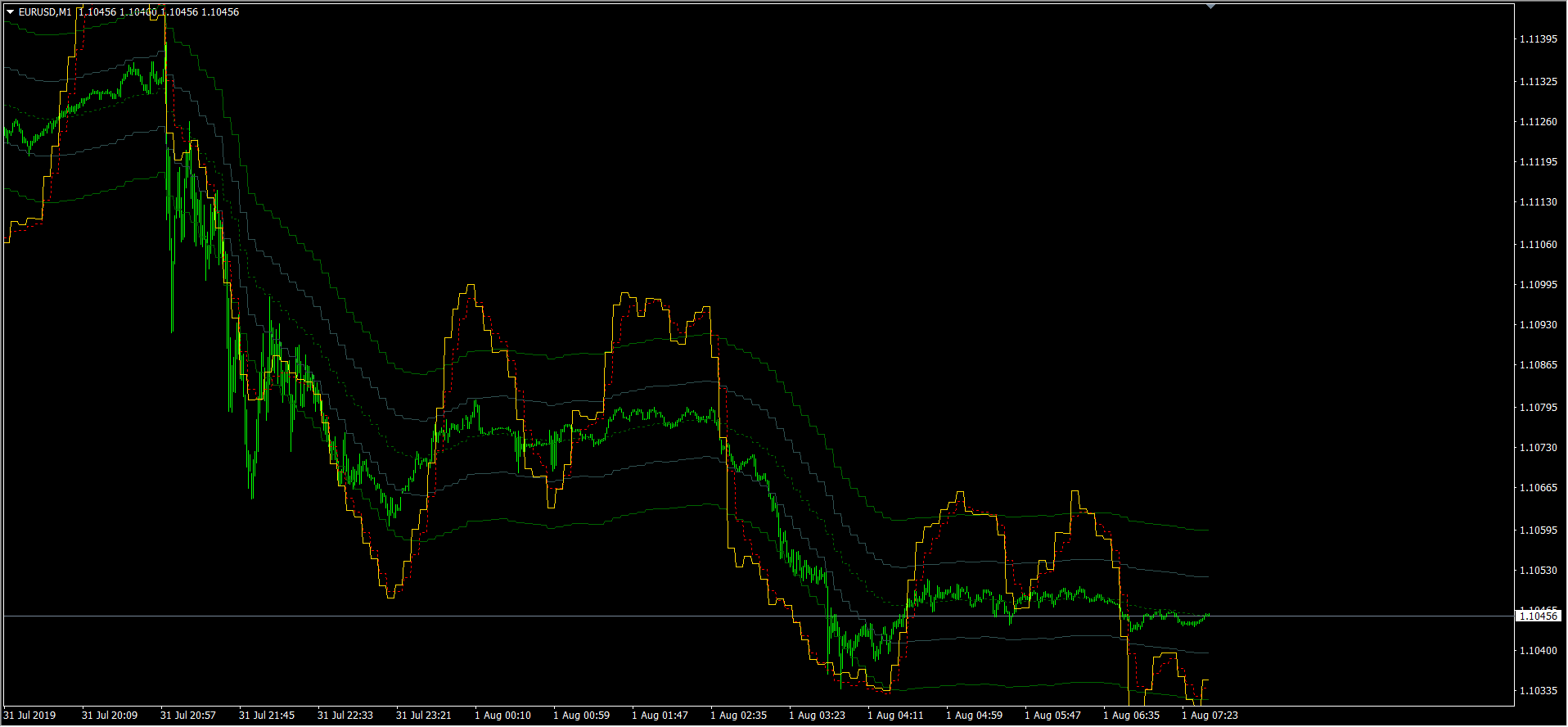Screen dimensions: 1568x727
Task: Click the 31 Jul 20:57 time label
Action: point(188,716)
